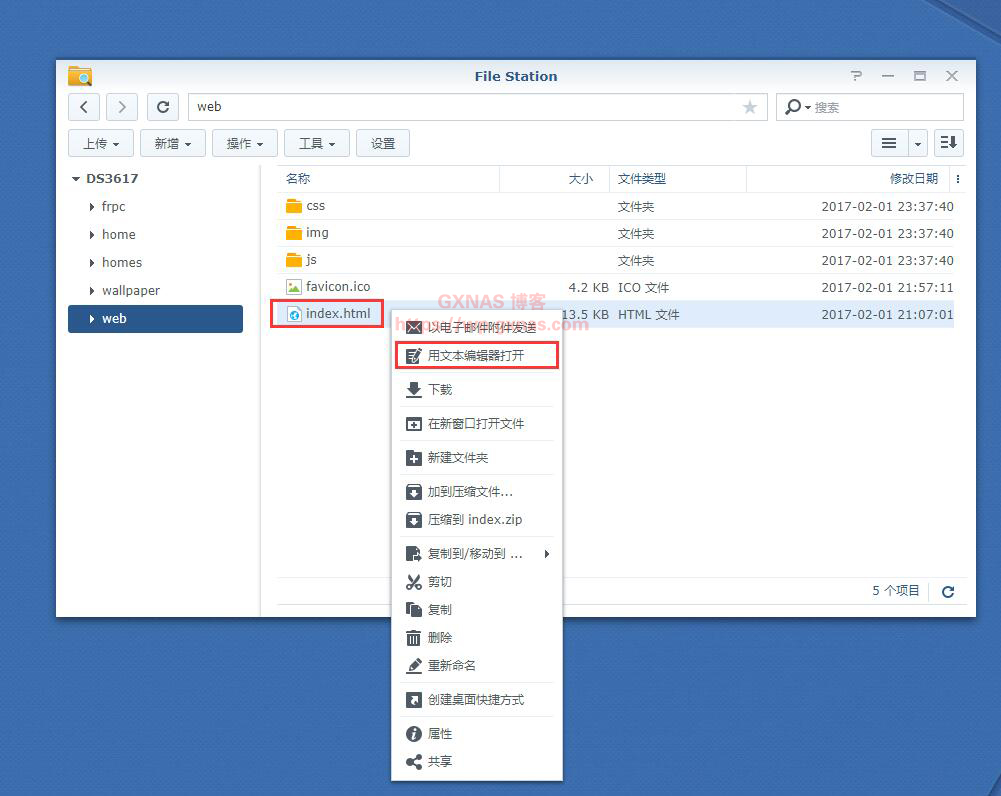
Task: Click the list view mode icon
Action: (888, 143)
